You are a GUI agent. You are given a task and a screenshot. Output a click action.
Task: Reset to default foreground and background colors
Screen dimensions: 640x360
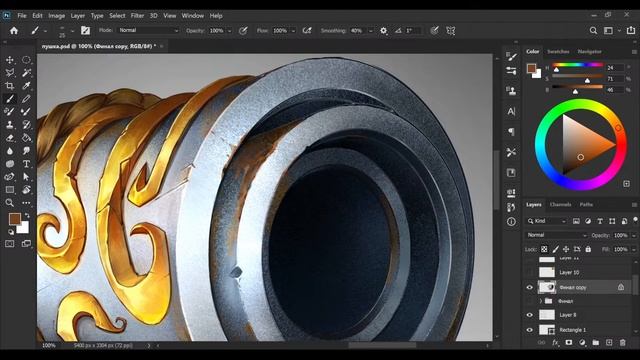point(11,232)
